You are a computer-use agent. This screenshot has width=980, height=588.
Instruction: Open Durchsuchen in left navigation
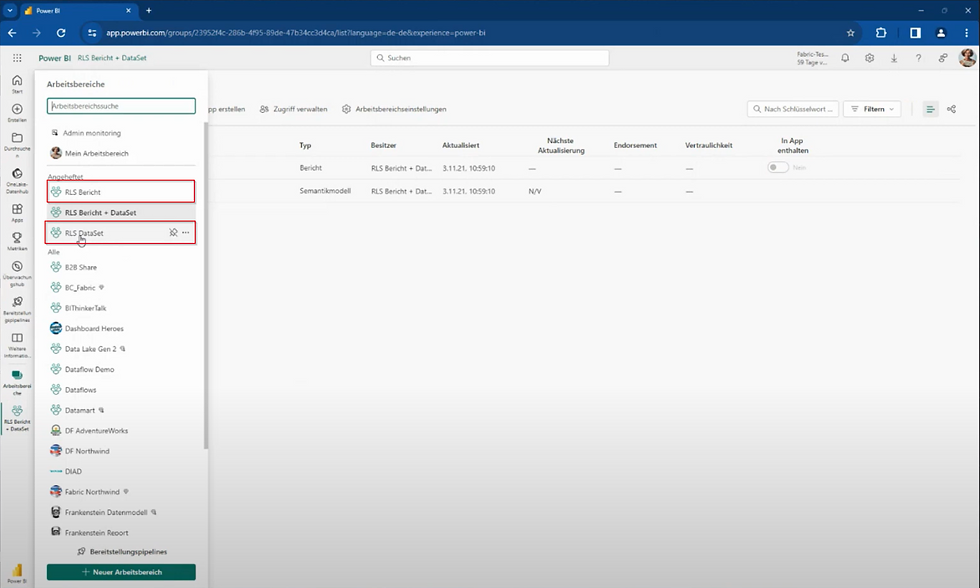(x=17, y=144)
